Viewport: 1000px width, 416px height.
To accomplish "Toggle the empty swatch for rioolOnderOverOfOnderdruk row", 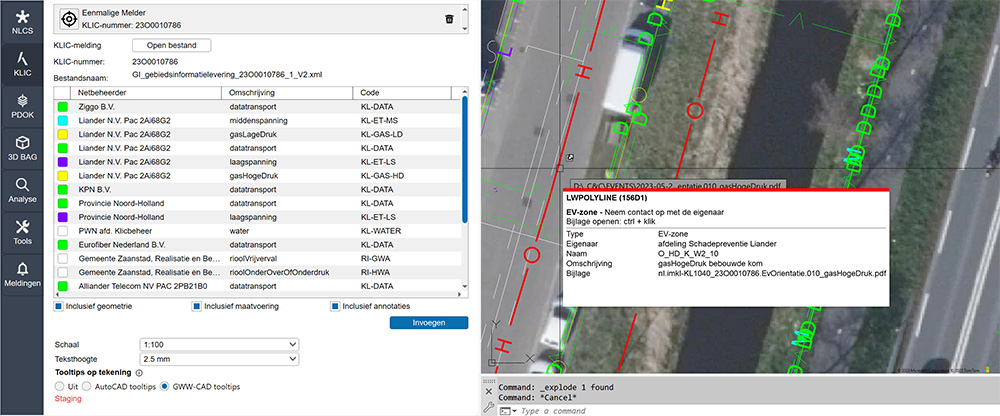I will (x=62, y=272).
